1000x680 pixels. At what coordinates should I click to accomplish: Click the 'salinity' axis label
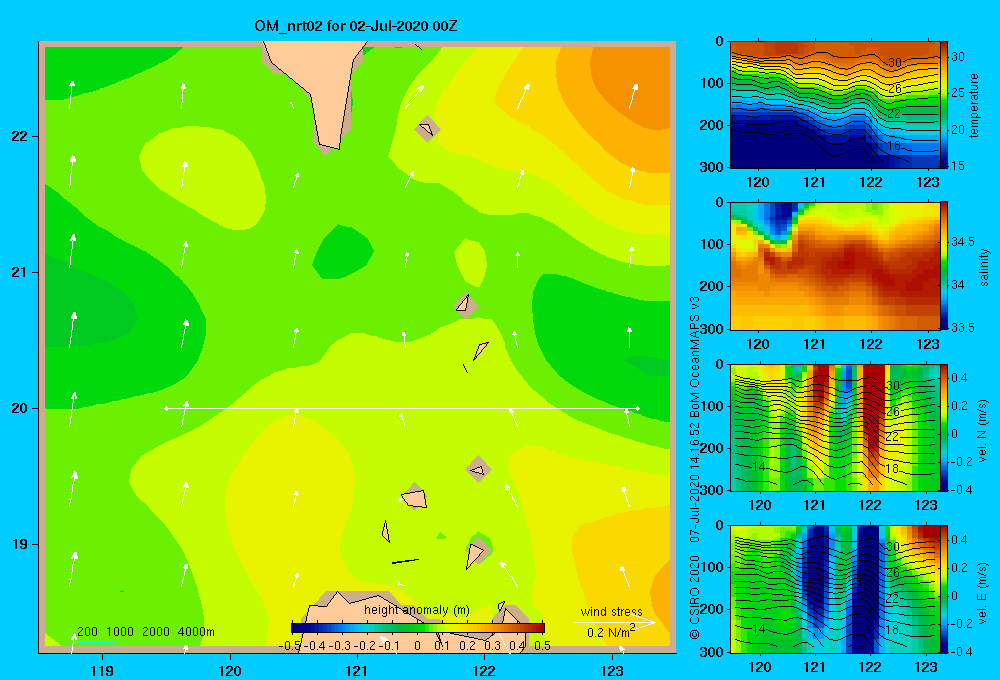point(984,267)
